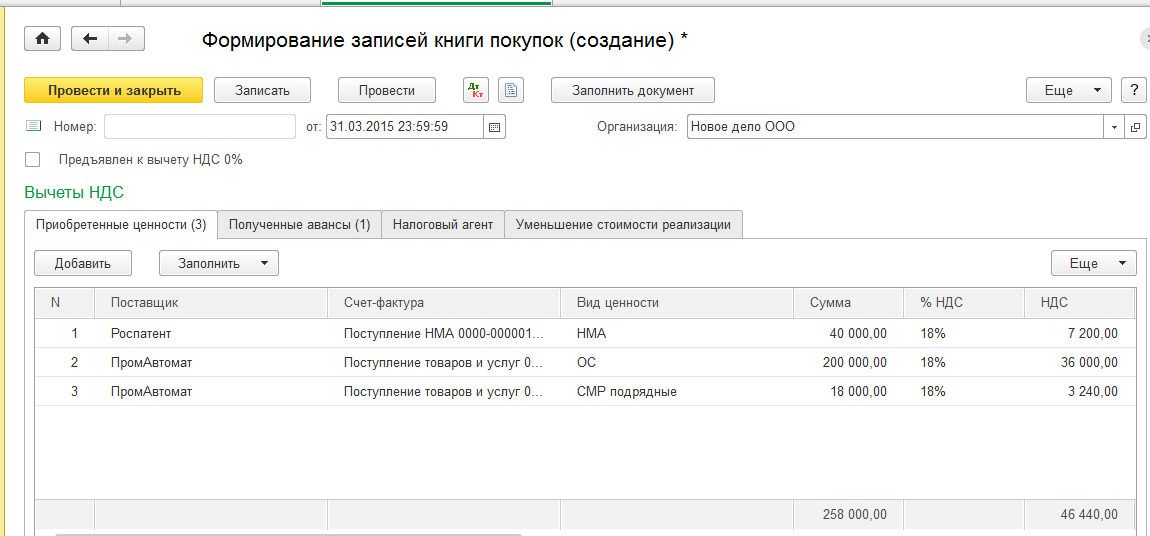Open the top Еще menu
Screen dimensions: 1150x536
click(1068, 90)
